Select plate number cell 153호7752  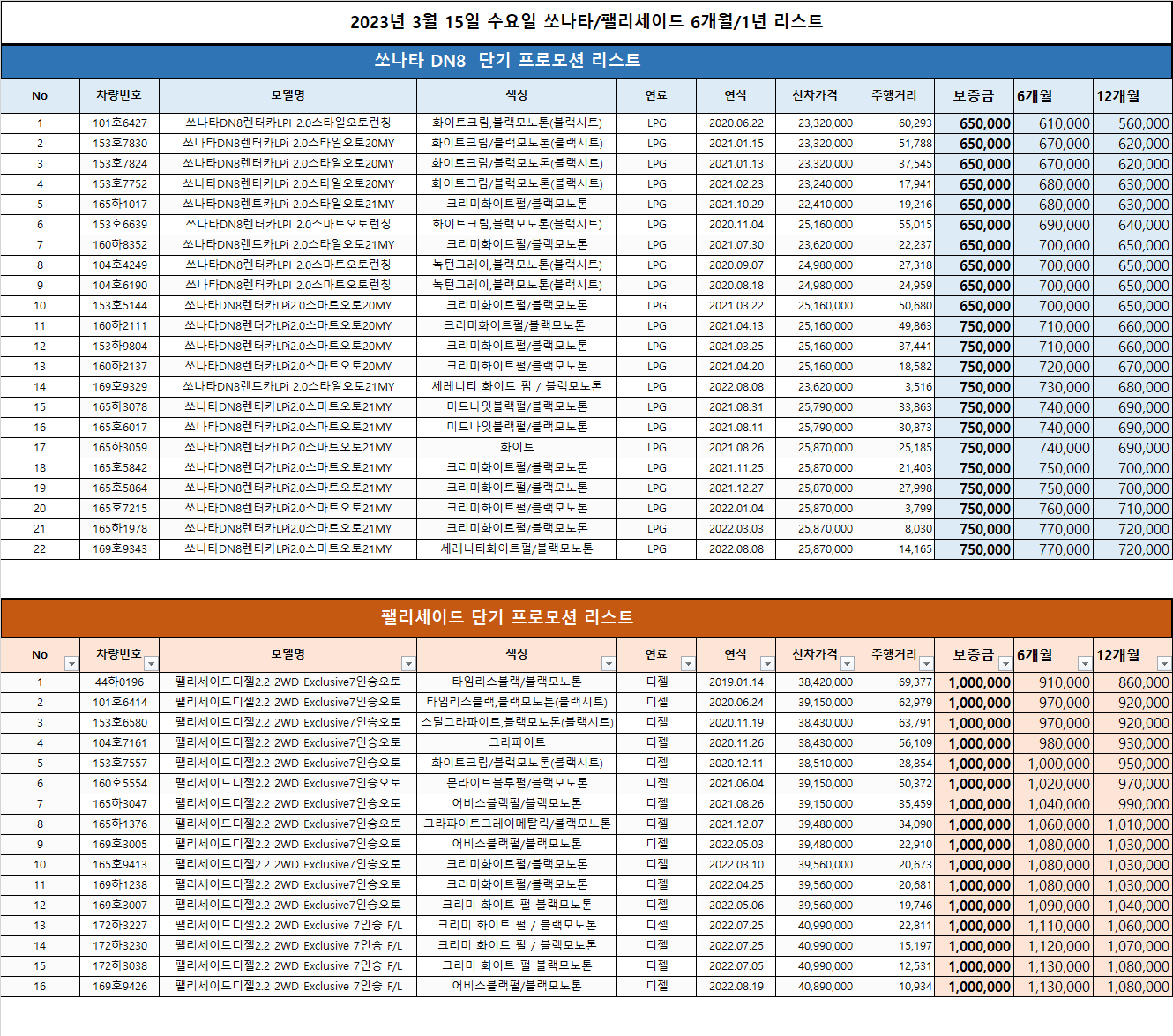[120, 184]
